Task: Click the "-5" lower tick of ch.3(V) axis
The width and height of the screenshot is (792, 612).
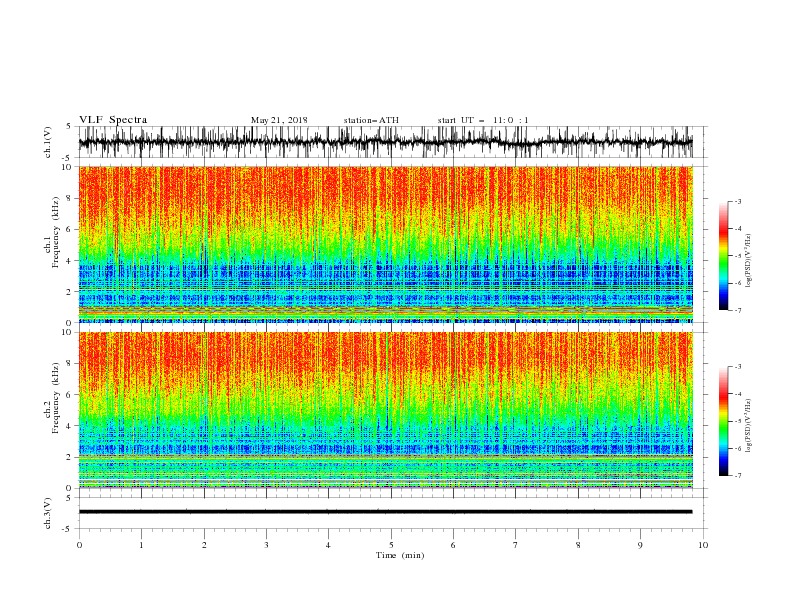Action: (68, 529)
